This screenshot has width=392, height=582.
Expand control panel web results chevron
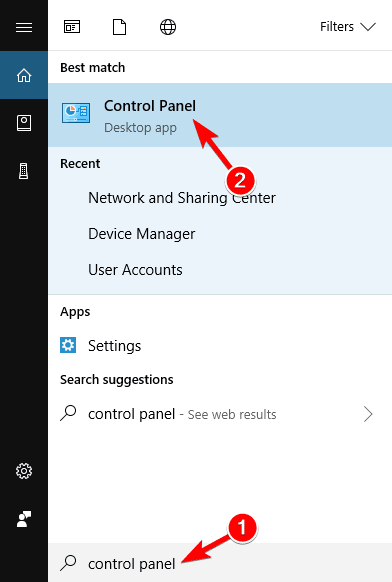tap(368, 414)
